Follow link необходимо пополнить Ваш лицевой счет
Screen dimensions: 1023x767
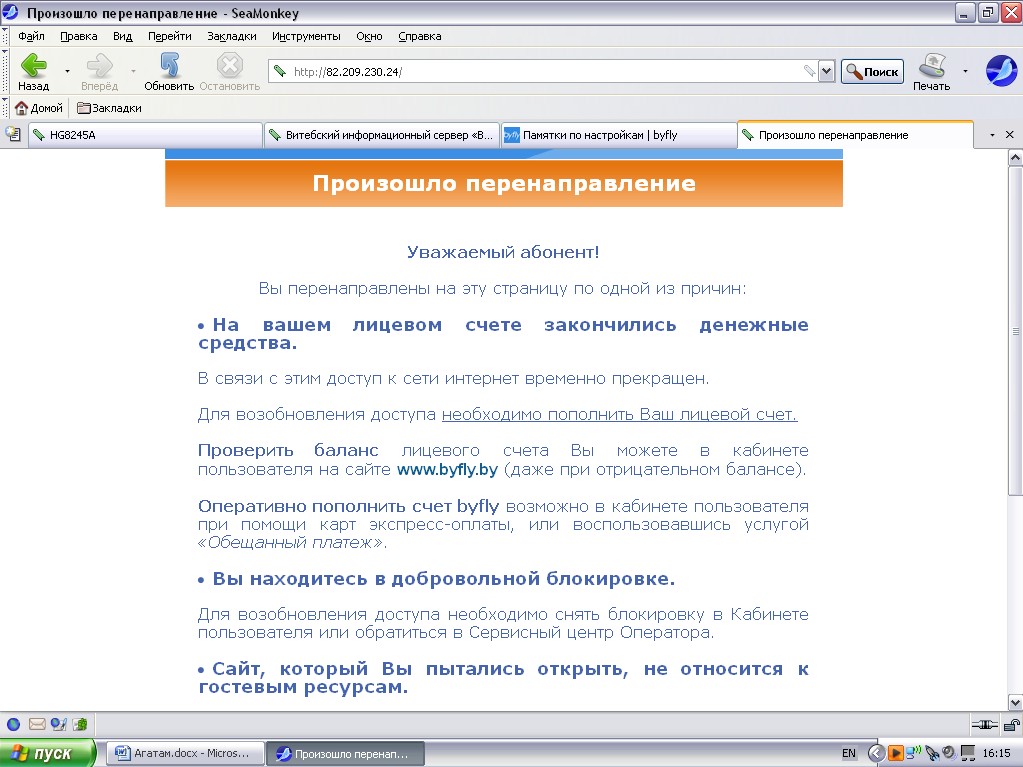pos(619,415)
